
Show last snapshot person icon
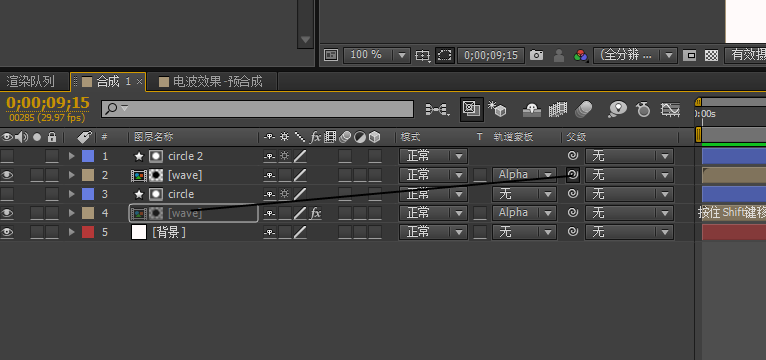click(x=559, y=55)
